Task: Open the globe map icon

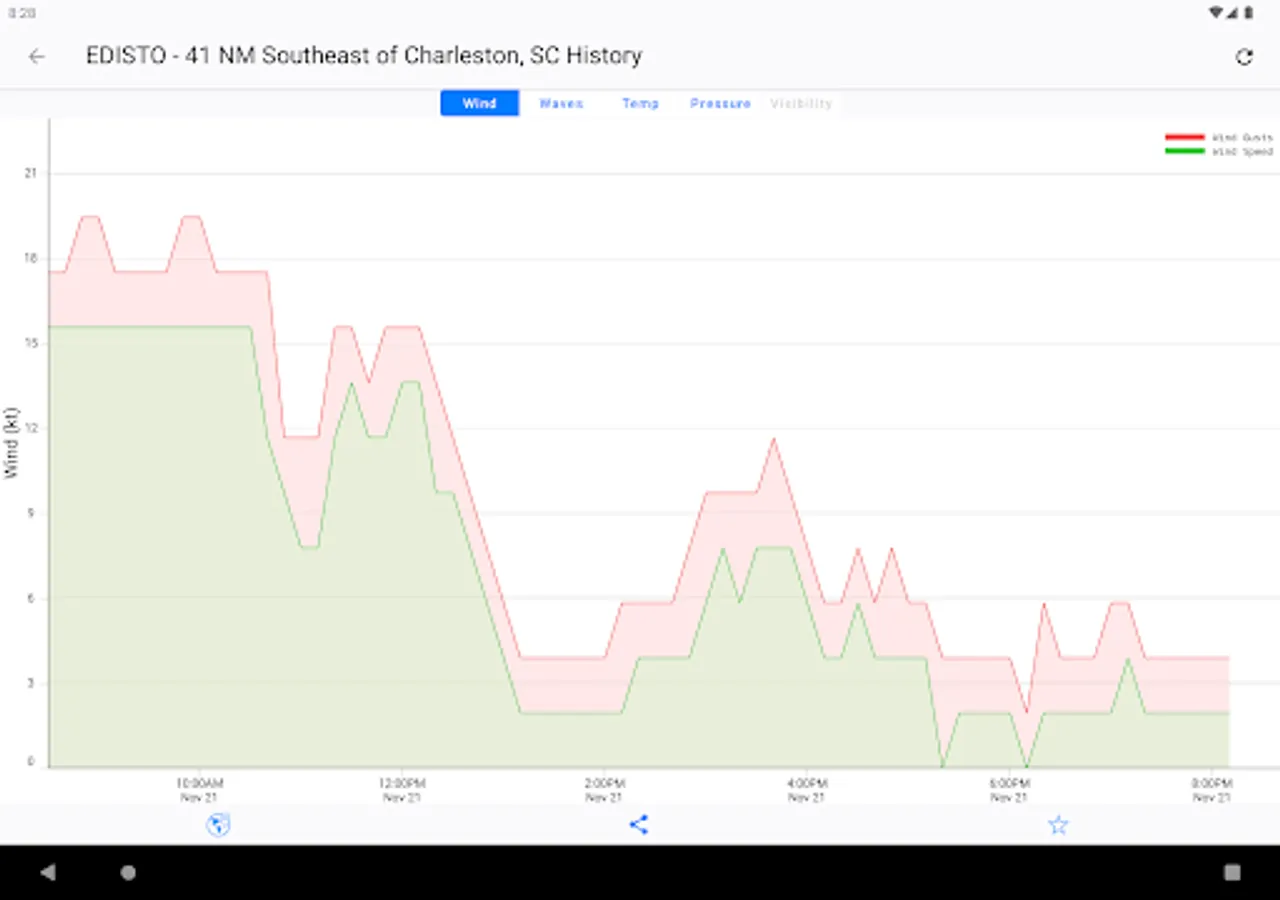Action: 218,825
